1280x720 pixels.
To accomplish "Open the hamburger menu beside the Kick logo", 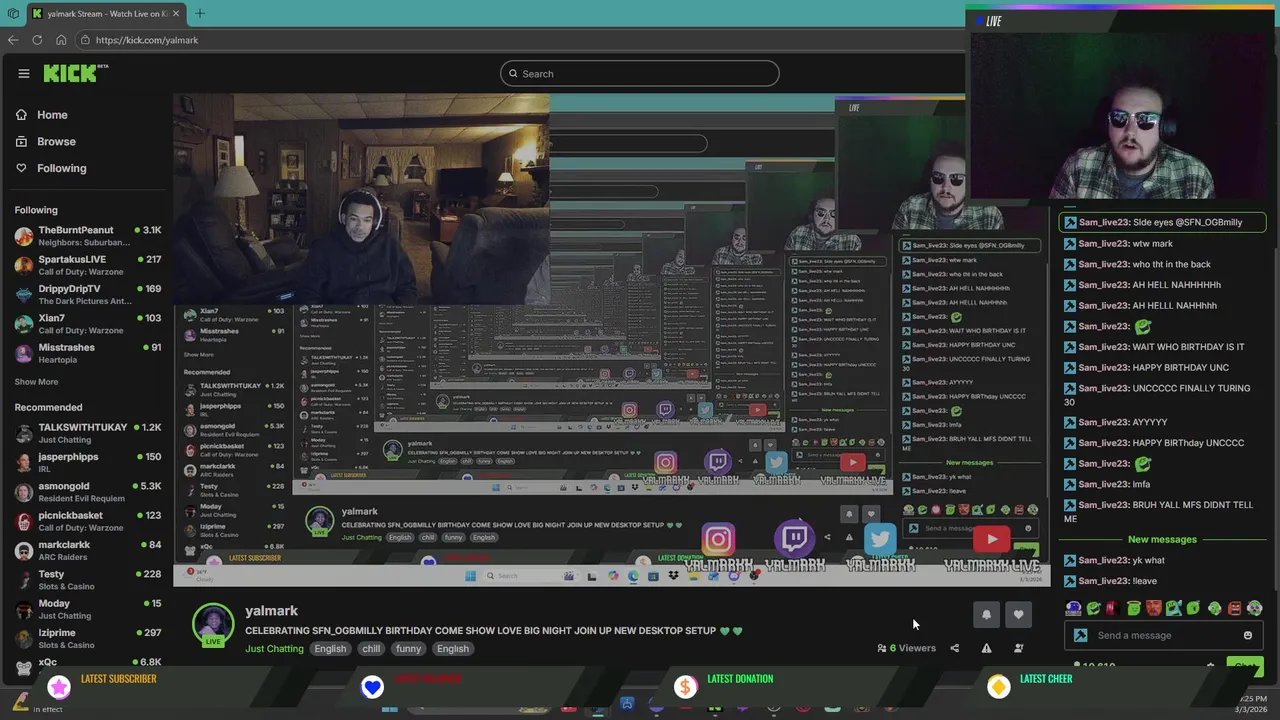I will [23, 73].
